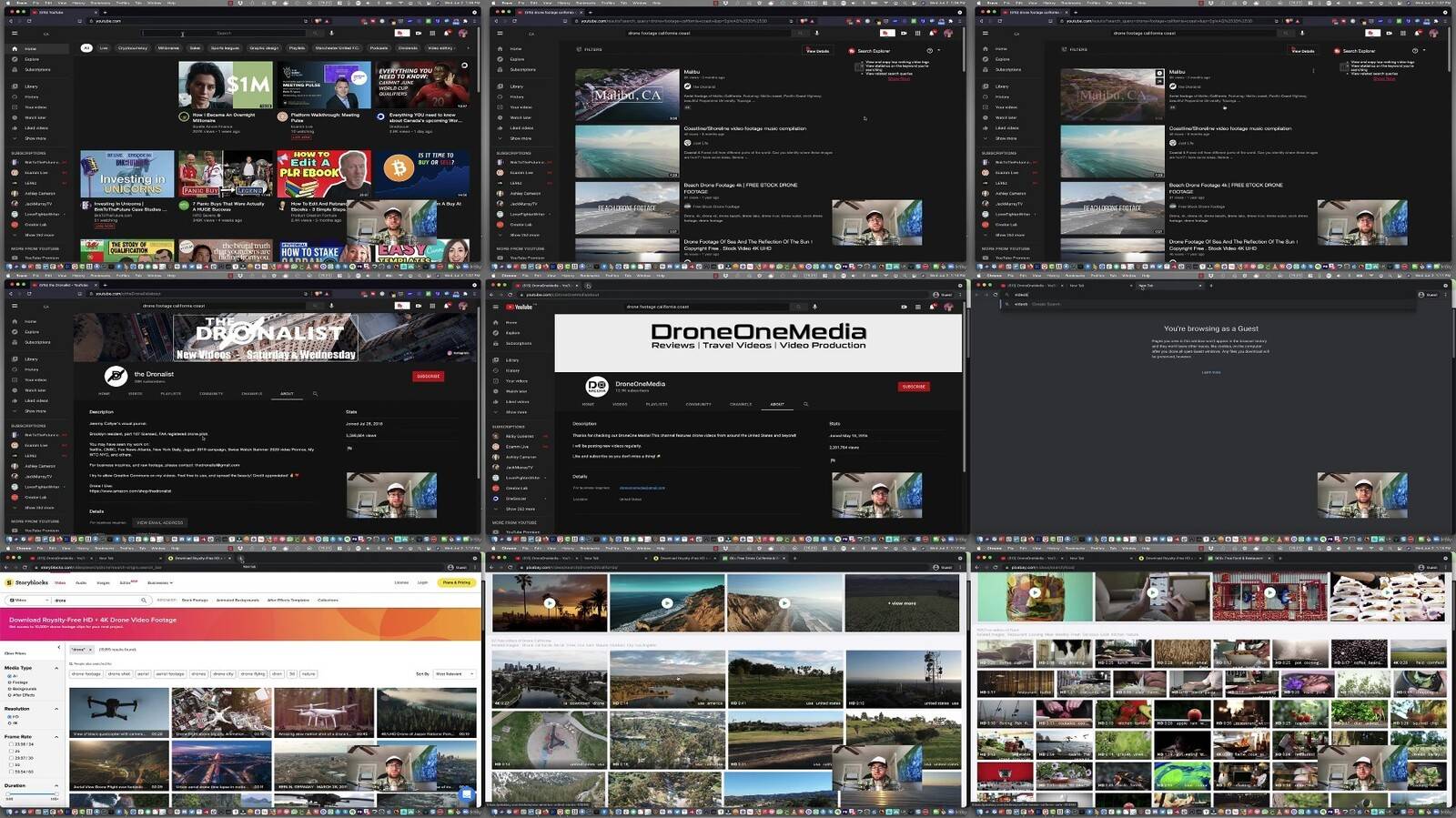1456x818 pixels.
Task: Collapse the Media Type filter section
Action: [56, 668]
